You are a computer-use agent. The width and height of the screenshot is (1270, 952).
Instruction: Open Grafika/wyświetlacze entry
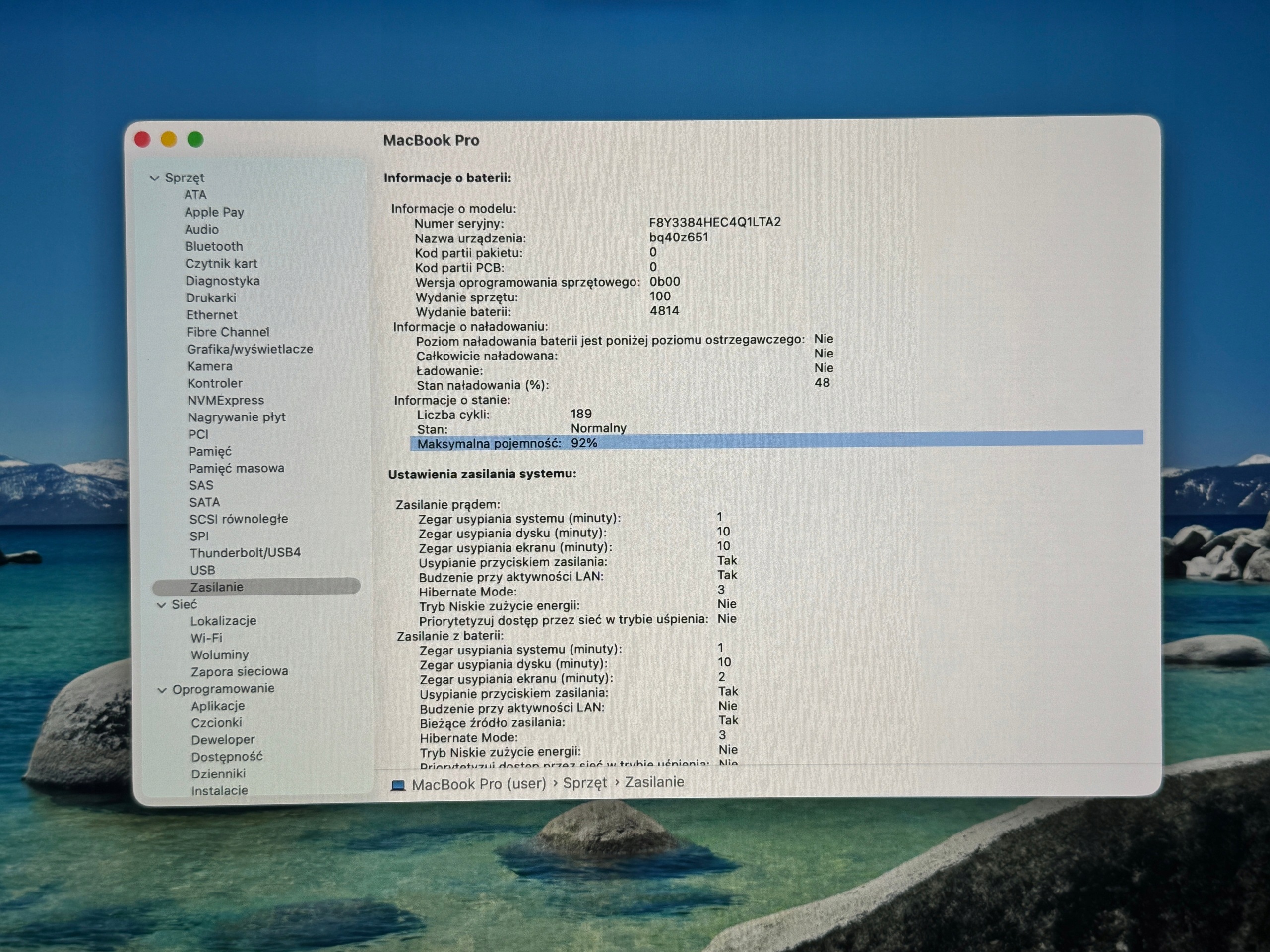[x=250, y=349]
